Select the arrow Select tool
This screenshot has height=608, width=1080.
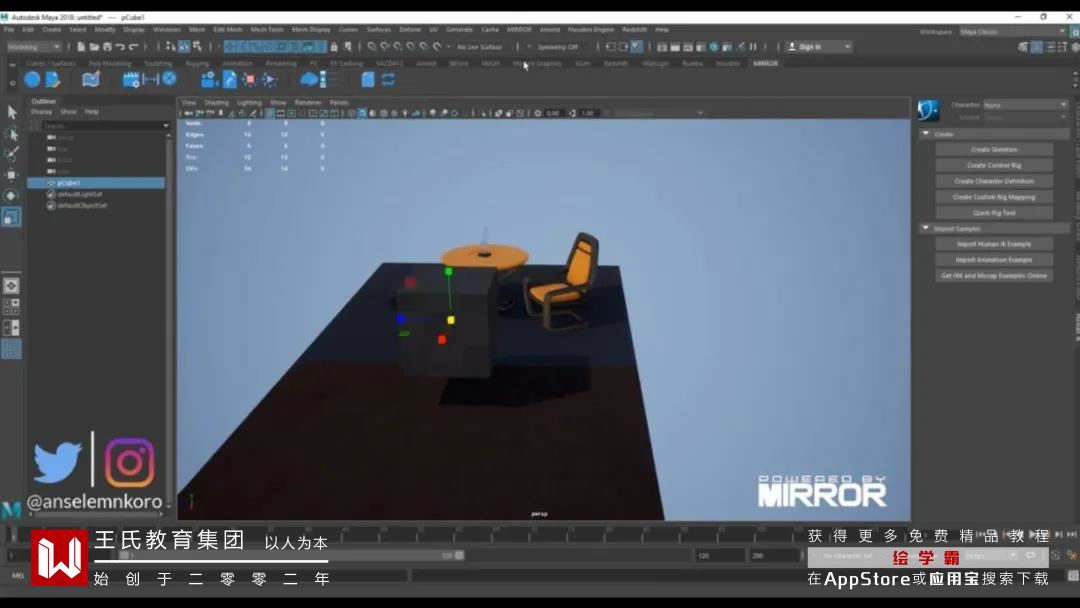[12, 112]
